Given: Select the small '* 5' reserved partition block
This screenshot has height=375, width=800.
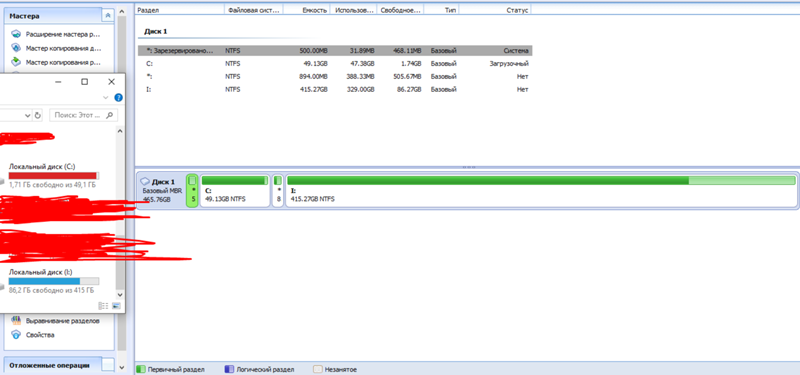Looking at the screenshot, I should click(192, 190).
